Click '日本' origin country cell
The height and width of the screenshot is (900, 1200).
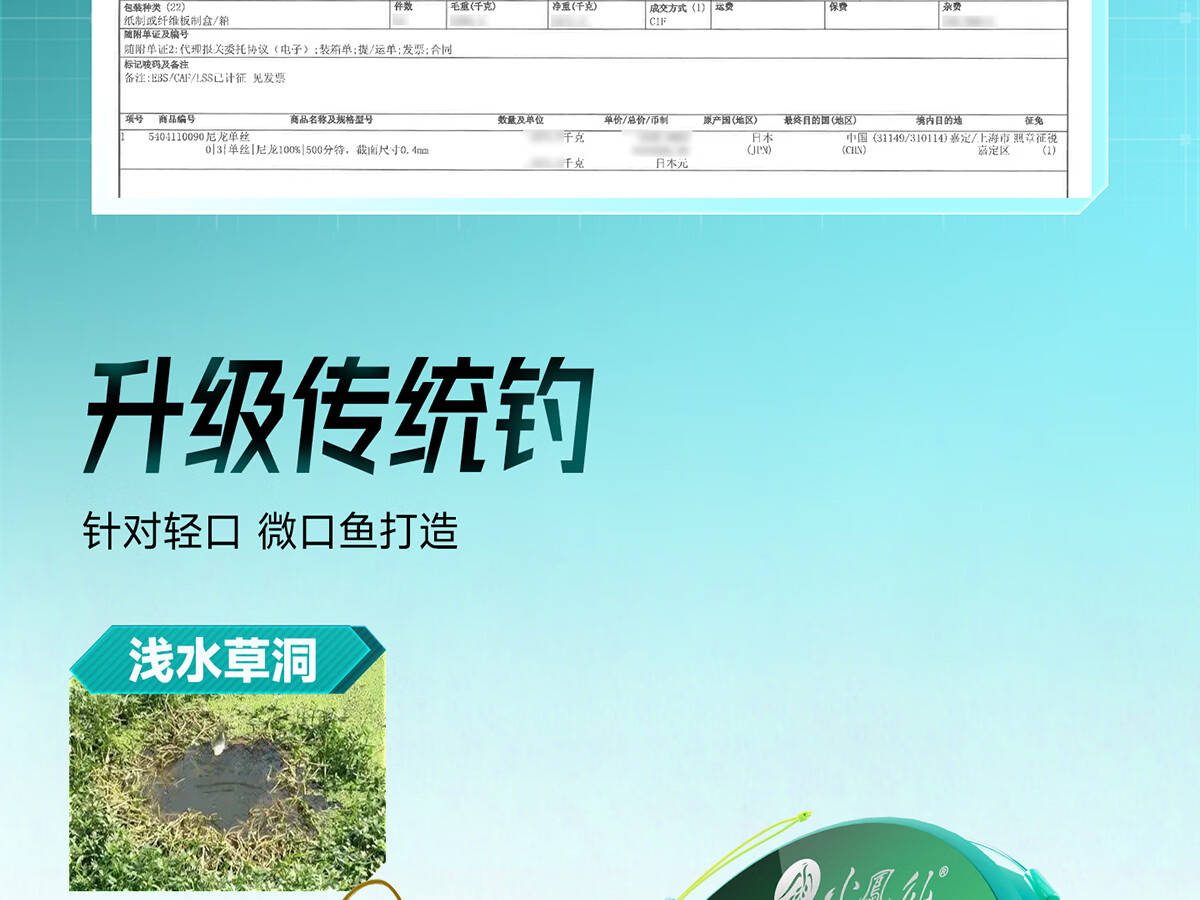click(x=761, y=138)
